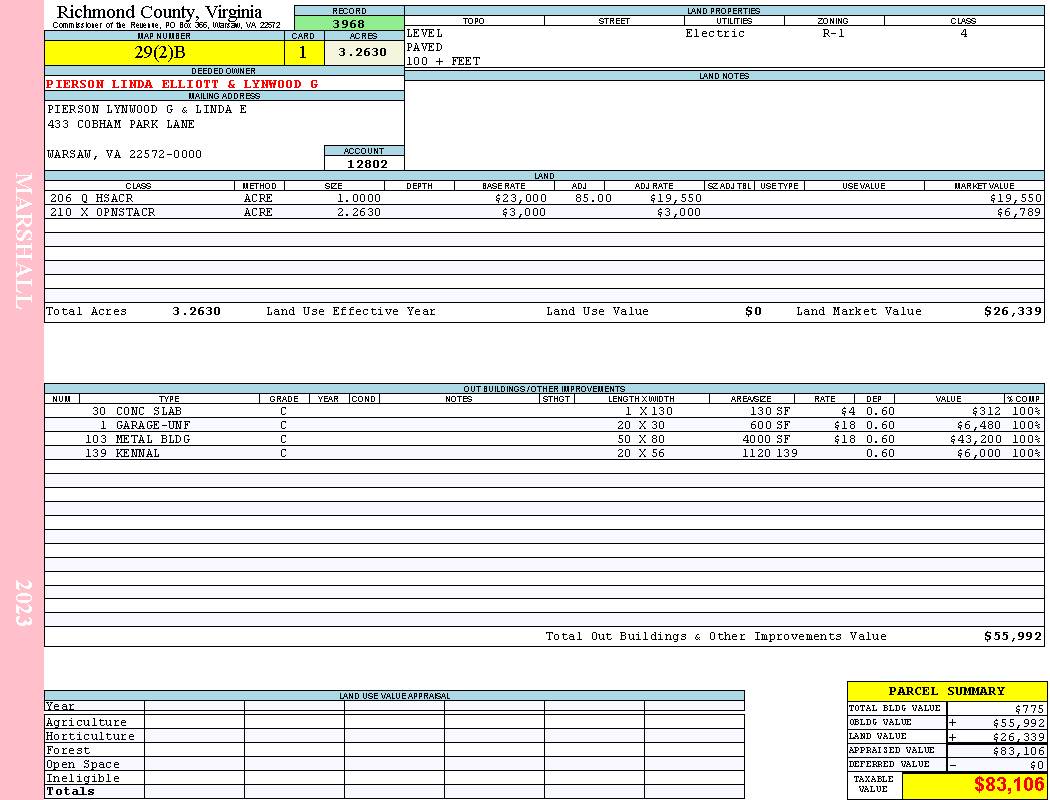Click the 4000 SF area entry
1050x800 pixels.
[x=766, y=439]
